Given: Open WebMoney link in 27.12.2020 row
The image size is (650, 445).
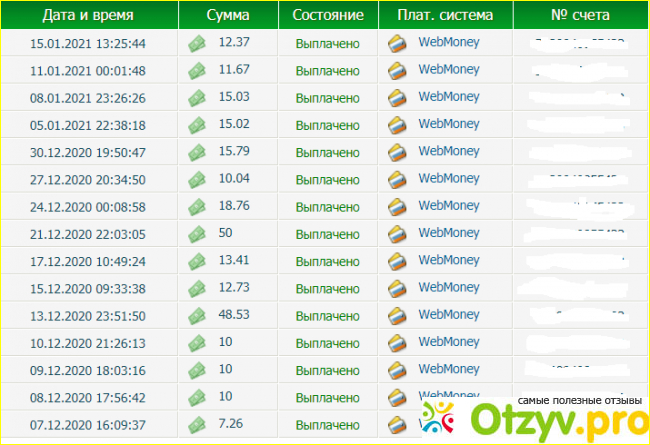Looking at the screenshot, I should tap(448, 179).
